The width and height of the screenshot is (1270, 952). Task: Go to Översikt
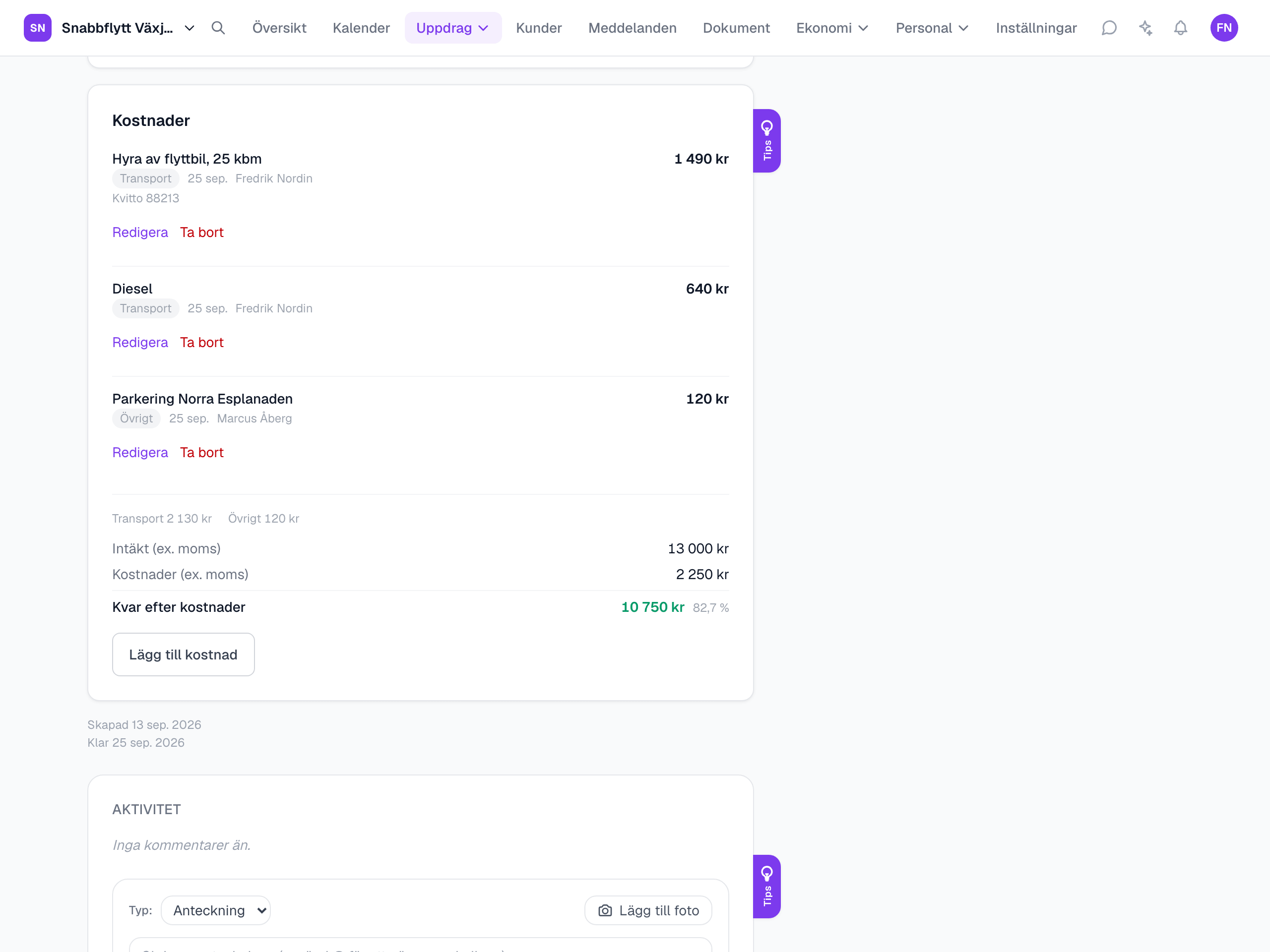(x=279, y=28)
